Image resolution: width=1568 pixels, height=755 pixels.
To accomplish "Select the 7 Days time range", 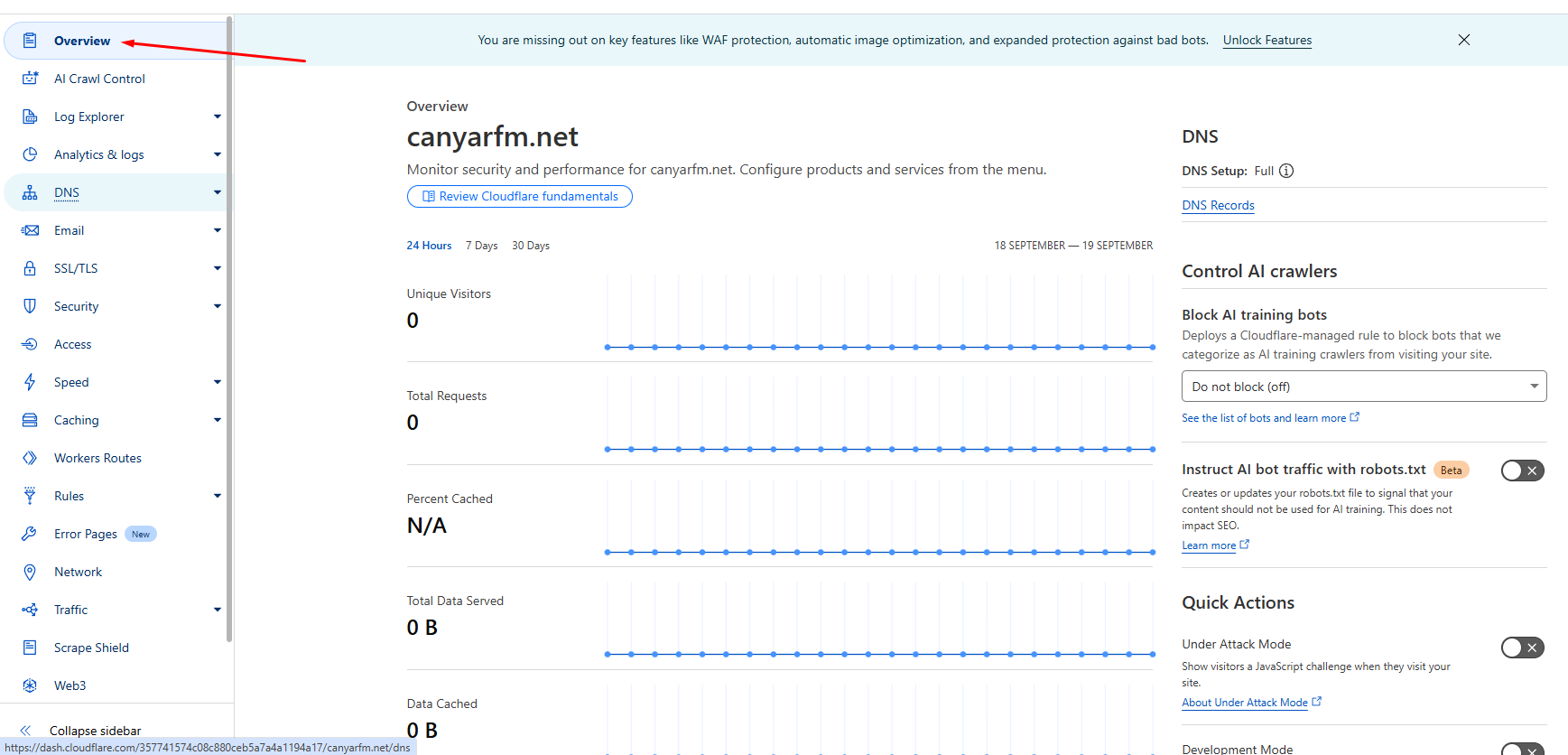I will pos(482,246).
